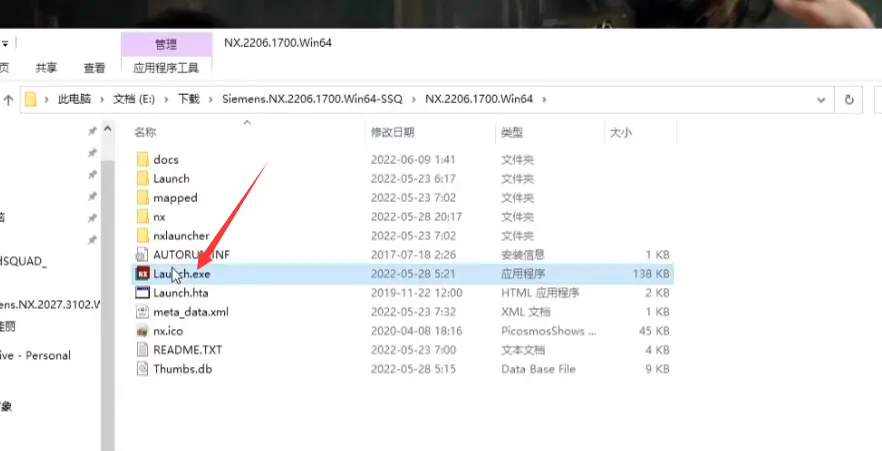Open the 共享 ribbon tab

(x=46, y=68)
